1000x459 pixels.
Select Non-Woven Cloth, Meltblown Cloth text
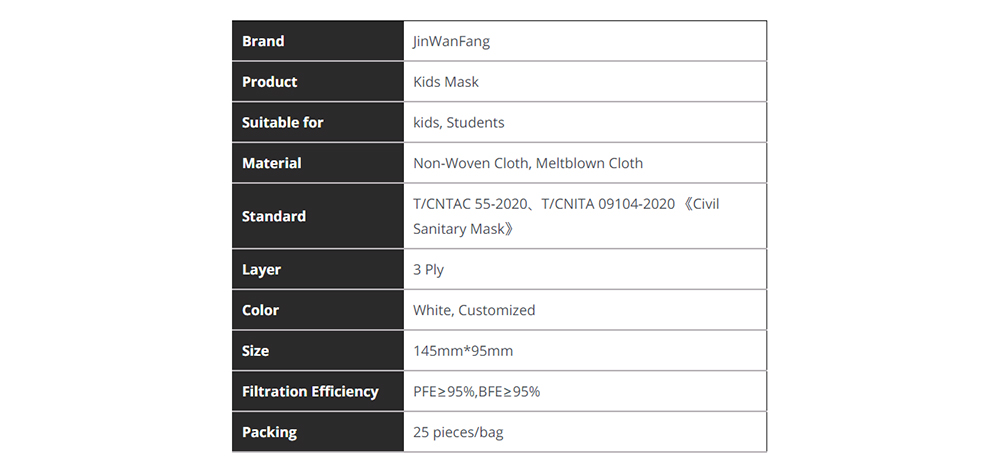tap(528, 163)
